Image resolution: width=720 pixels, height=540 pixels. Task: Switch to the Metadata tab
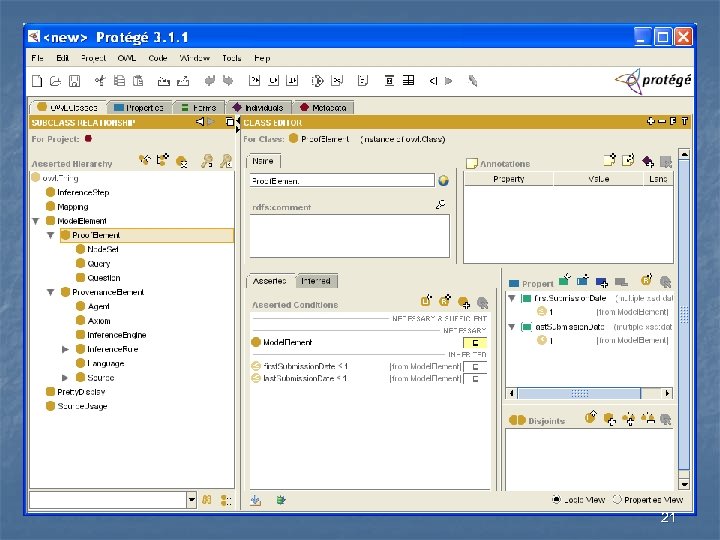click(324, 108)
